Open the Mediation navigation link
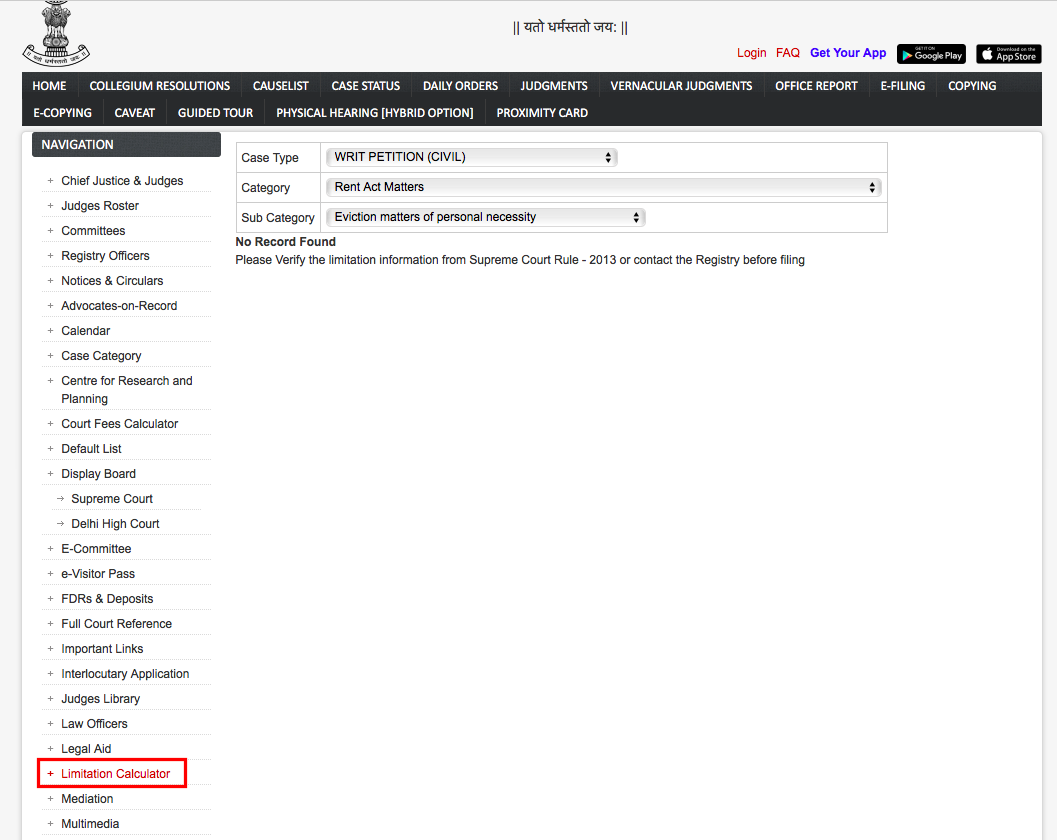This screenshot has height=840, width=1057. pos(87,799)
